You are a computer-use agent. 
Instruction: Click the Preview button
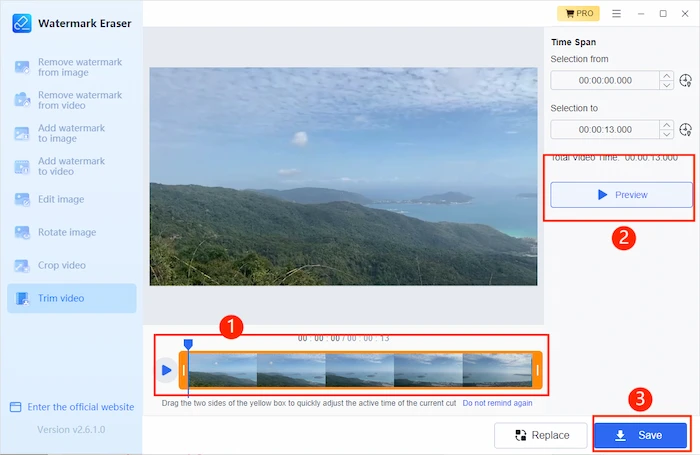621,195
